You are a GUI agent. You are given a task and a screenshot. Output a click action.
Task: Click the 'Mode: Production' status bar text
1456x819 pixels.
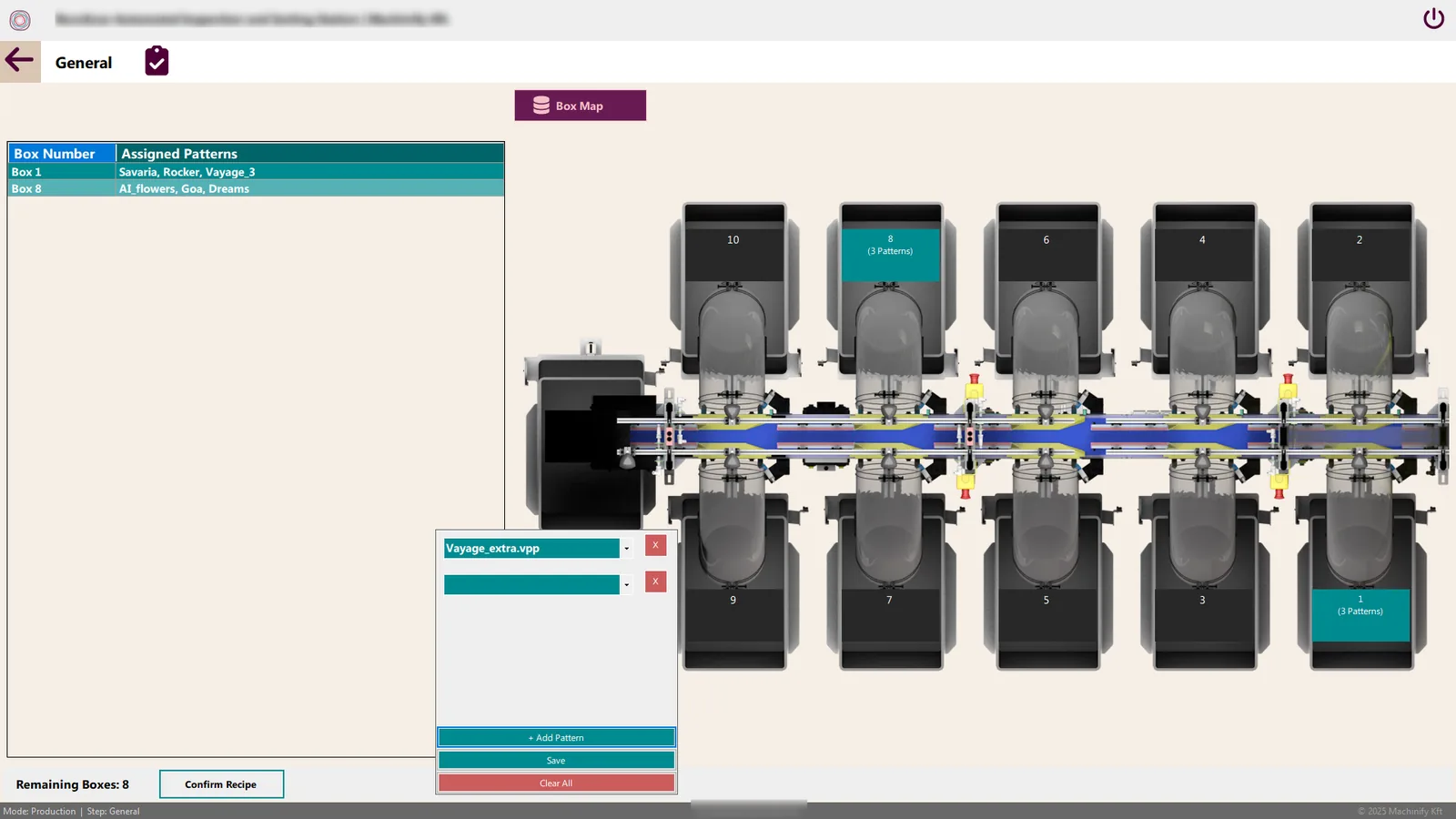[x=39, y=811]
